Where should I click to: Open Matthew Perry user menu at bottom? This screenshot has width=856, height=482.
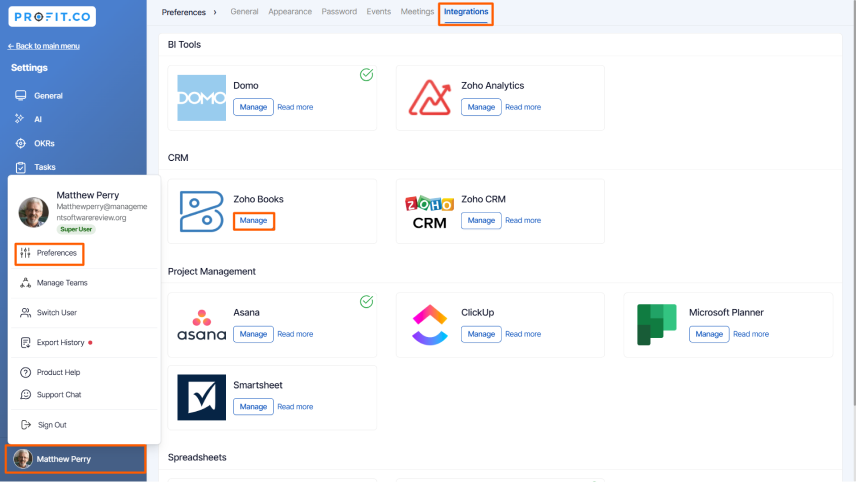[x=75, y=459]
